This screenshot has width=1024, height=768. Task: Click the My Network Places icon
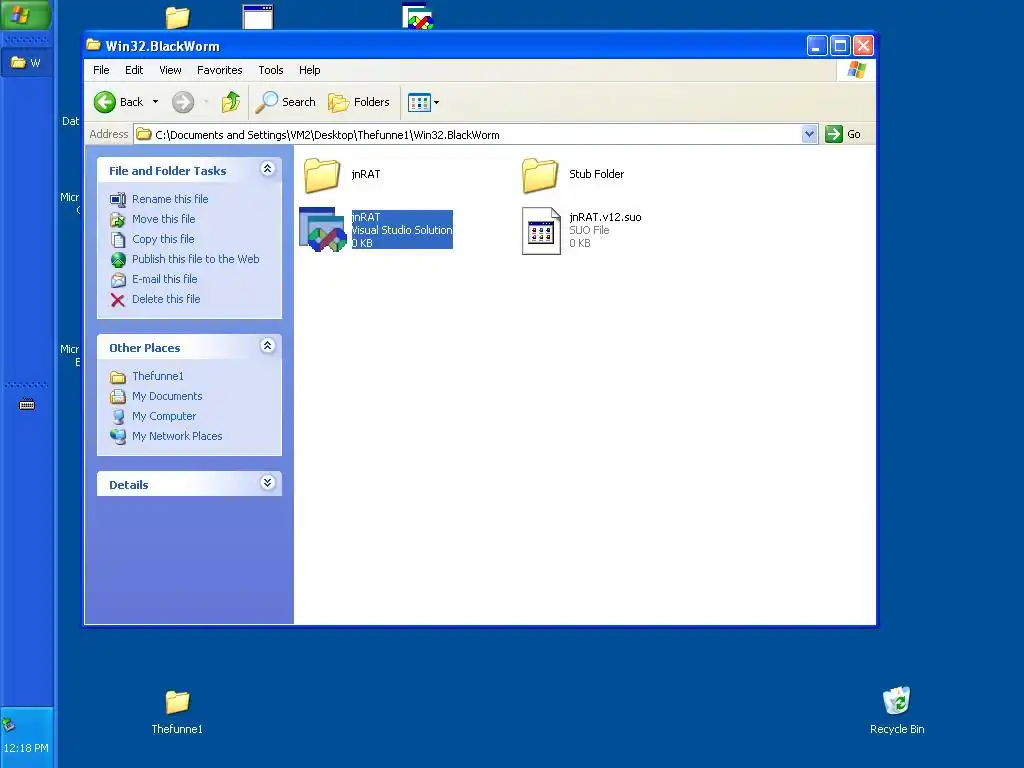(x=118, y=436)
